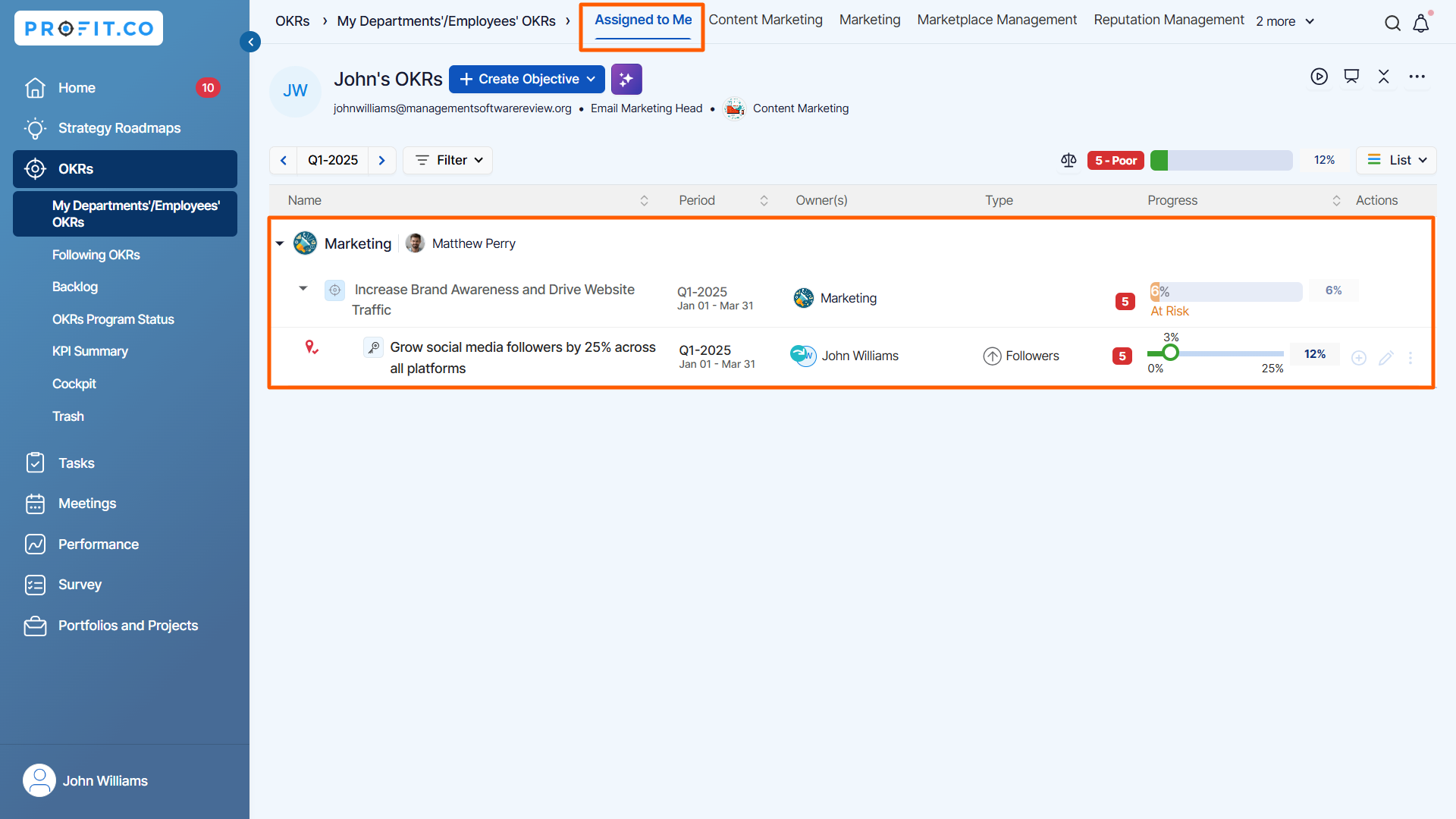The image size is (1456, 819).
Task: Click the Content Marketing department icon under John's name
Action: coord(734,109)
